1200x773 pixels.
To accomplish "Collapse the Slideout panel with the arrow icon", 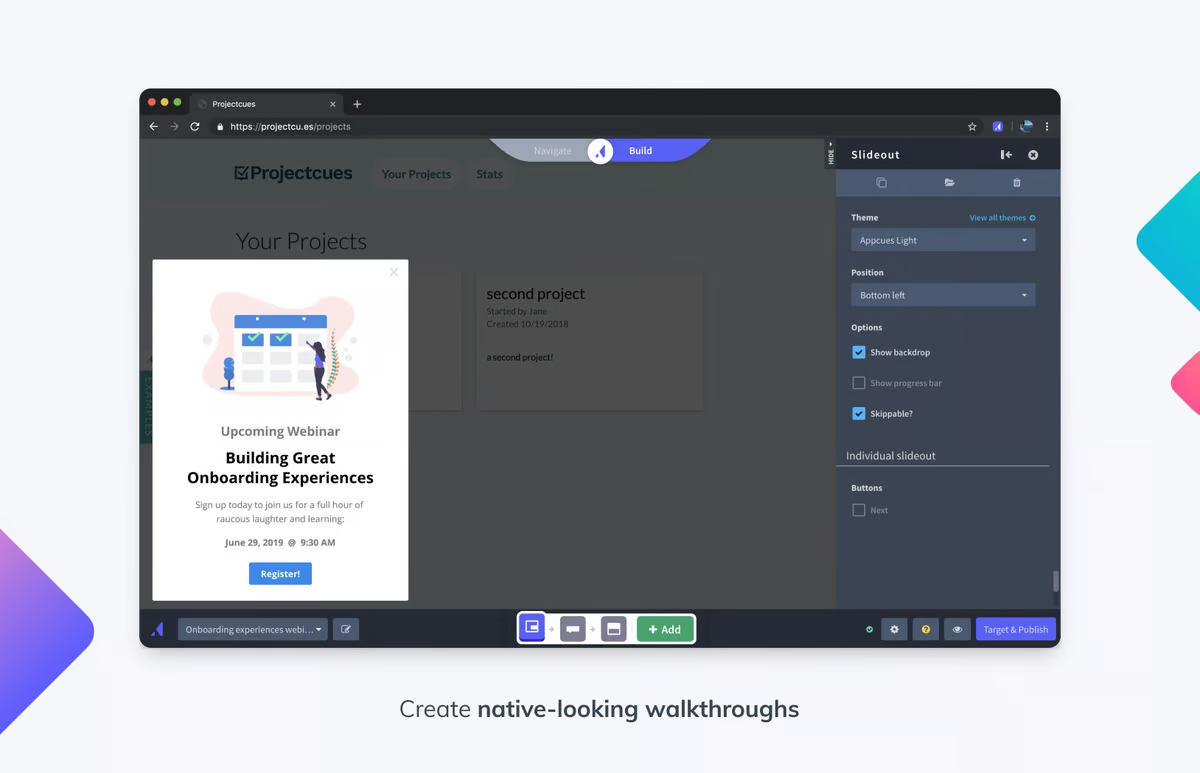I will [1006, 154].
